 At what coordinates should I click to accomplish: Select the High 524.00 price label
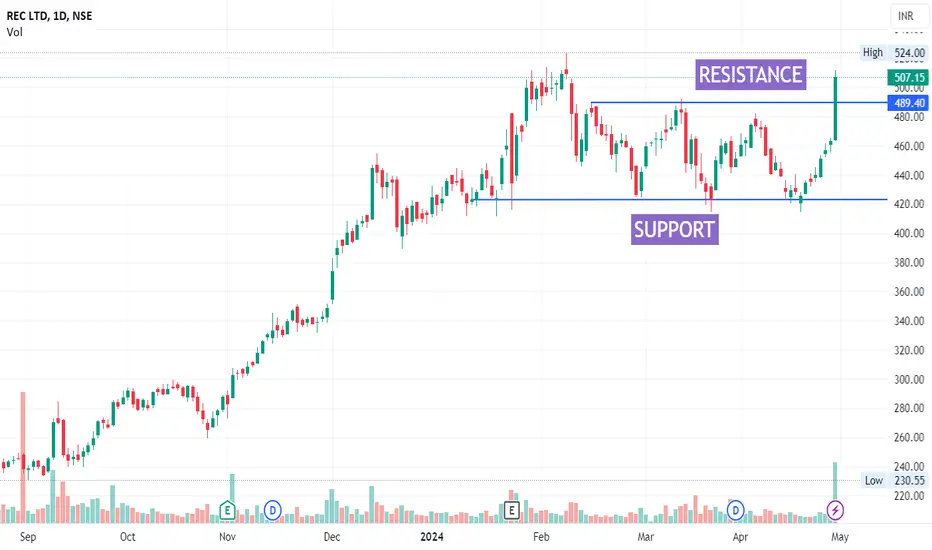[x=893, y=53]
